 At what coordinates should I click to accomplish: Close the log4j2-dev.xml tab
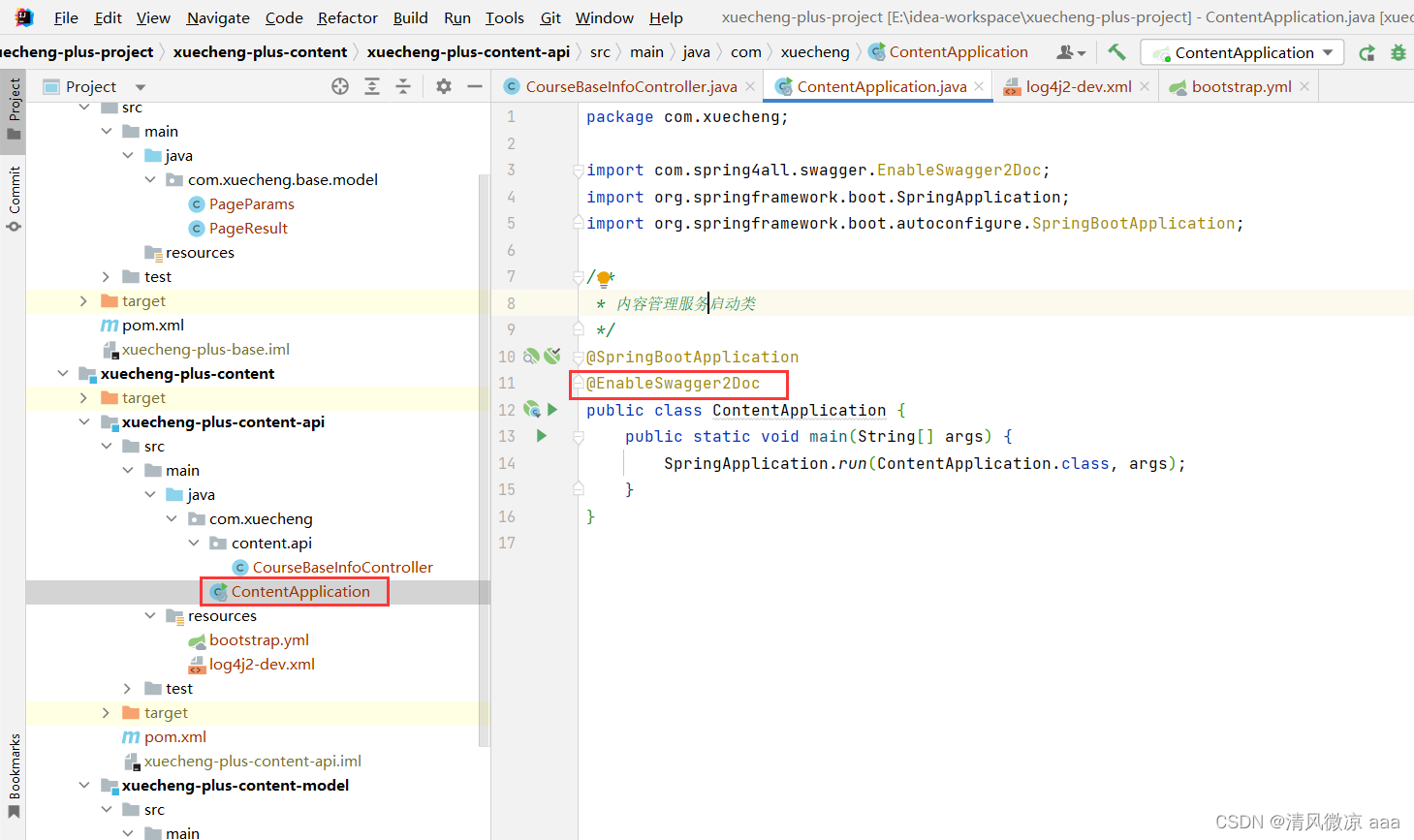pyautogui.click(x=1145, y=86)
